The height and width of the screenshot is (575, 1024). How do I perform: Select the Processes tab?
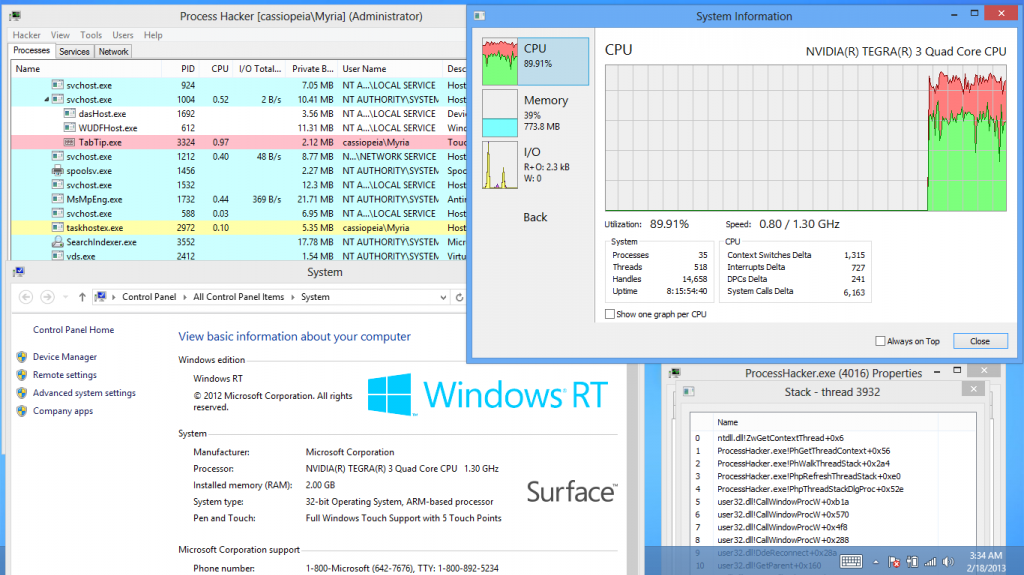31,50
